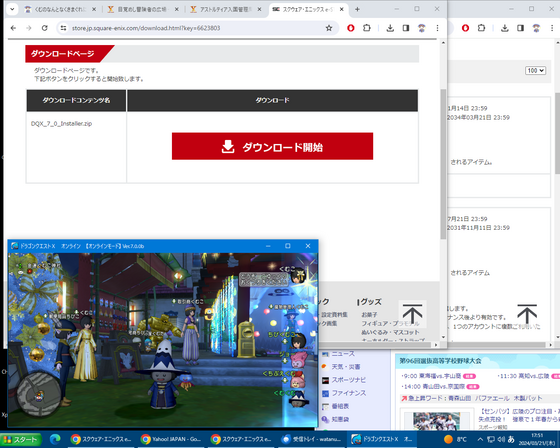The image size is (560, 448).
Task: Open the three-dot menu in front Chrome
Action: [438, 28]
